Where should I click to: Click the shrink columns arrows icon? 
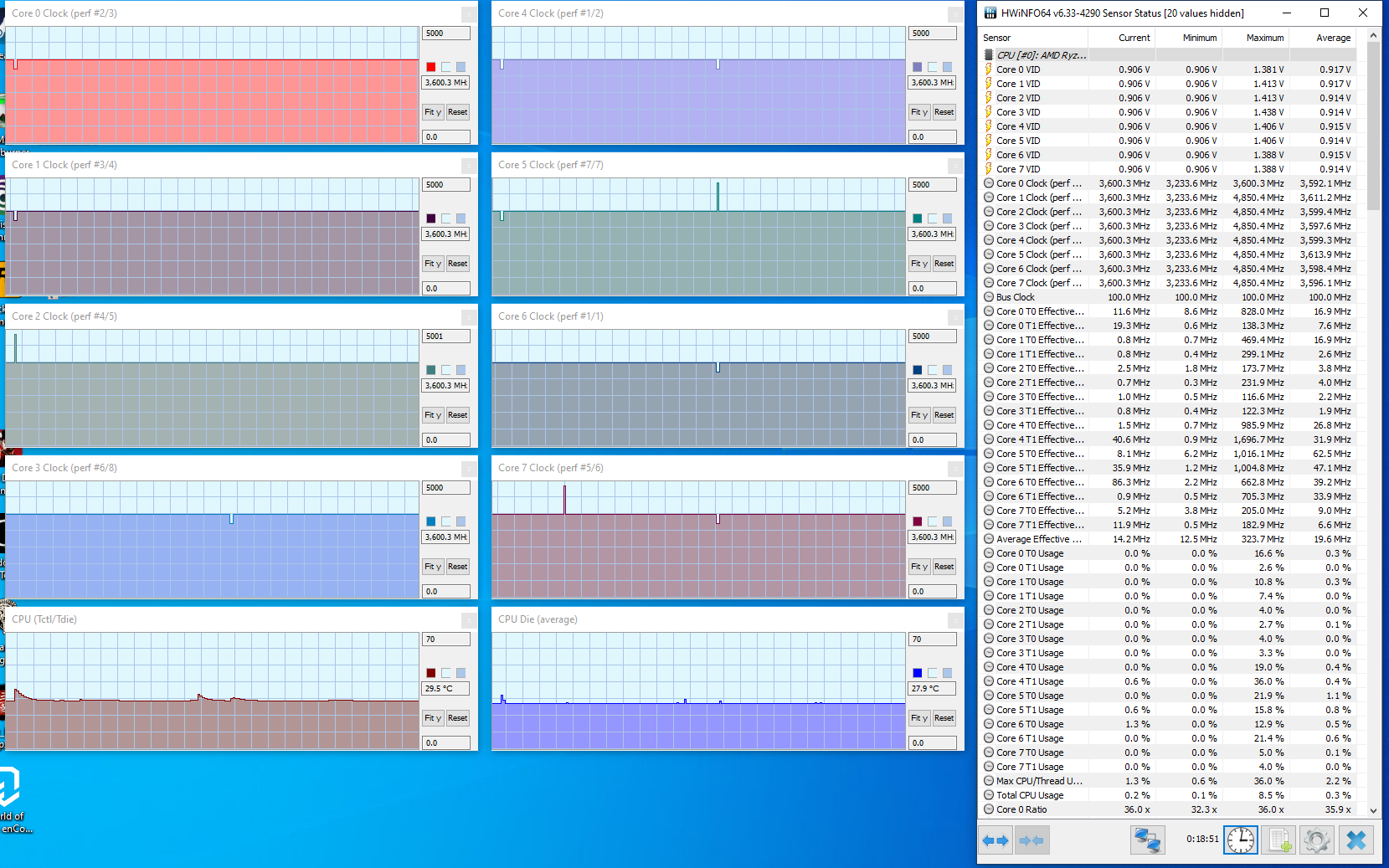point(1031,840)
